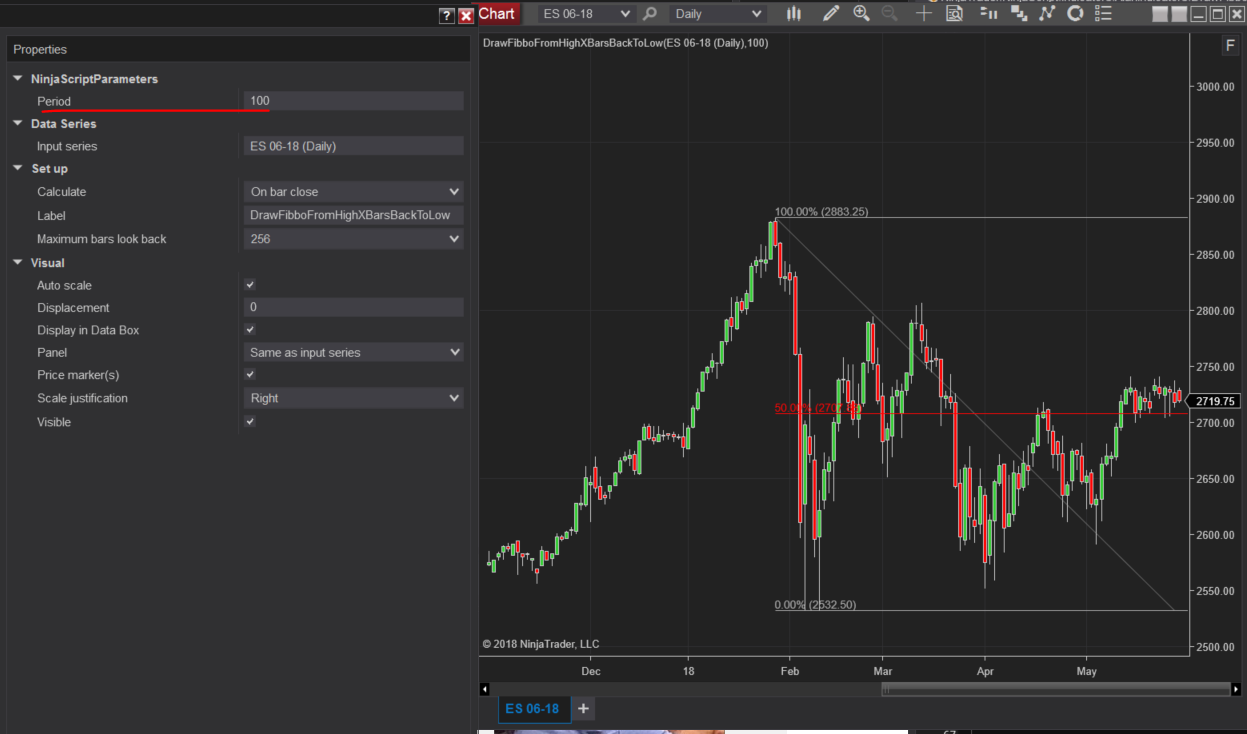
Task: Click the Feb date on time axis
Action: 790,670
